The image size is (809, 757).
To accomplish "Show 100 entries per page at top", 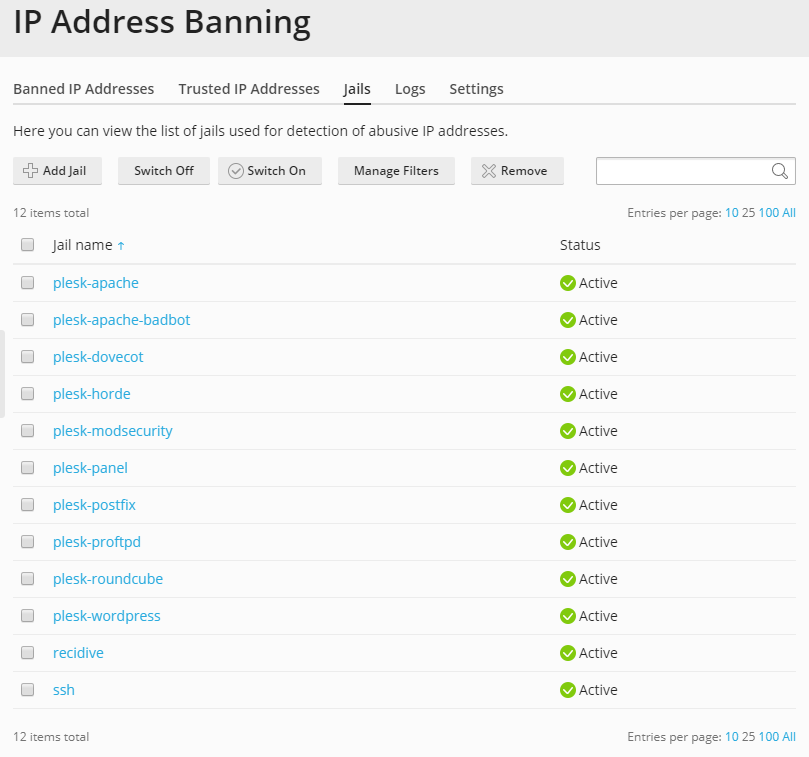I will click(x=769, y=213).
